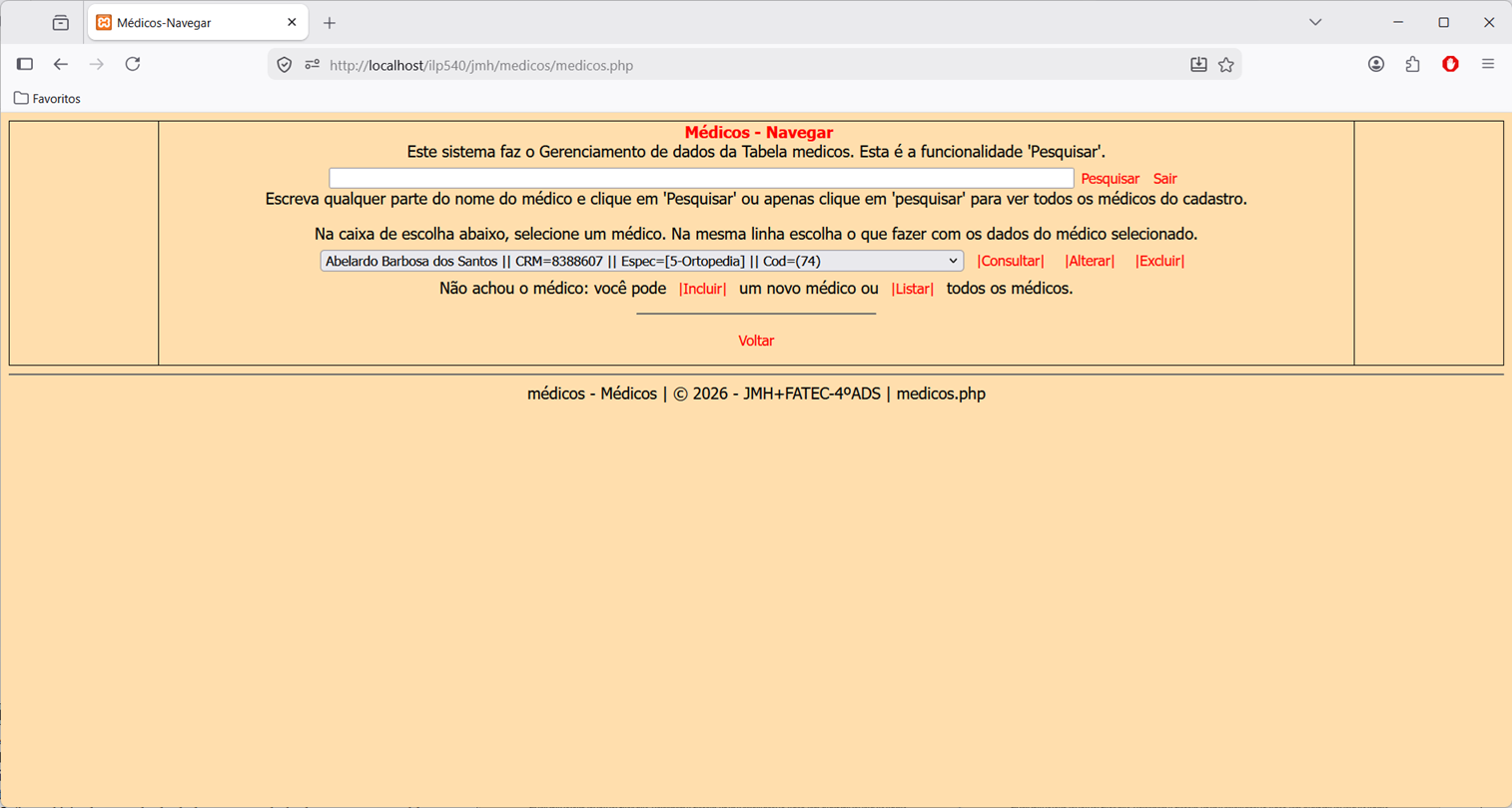Screen dimensions: 1512x808
Task: Select the Médicos-Navegar tab
Action: [x=198, y=22]
